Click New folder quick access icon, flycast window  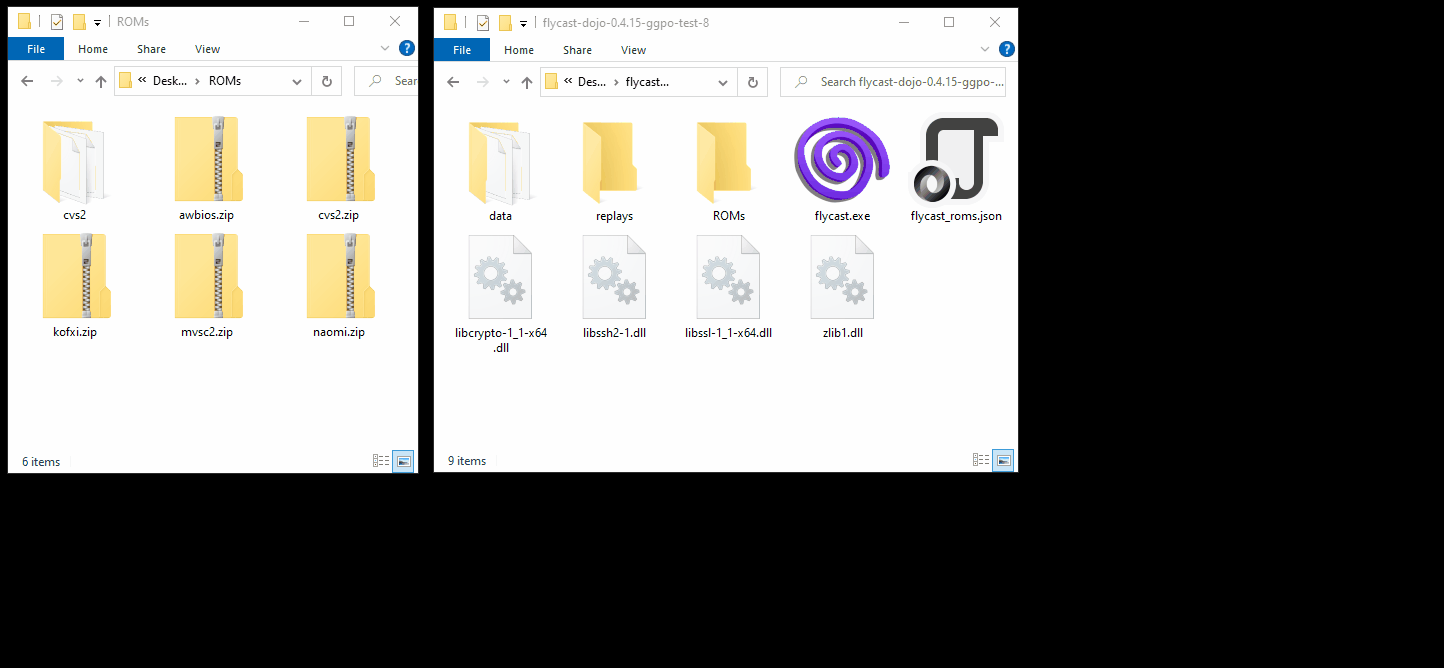(x=505, y=22)
